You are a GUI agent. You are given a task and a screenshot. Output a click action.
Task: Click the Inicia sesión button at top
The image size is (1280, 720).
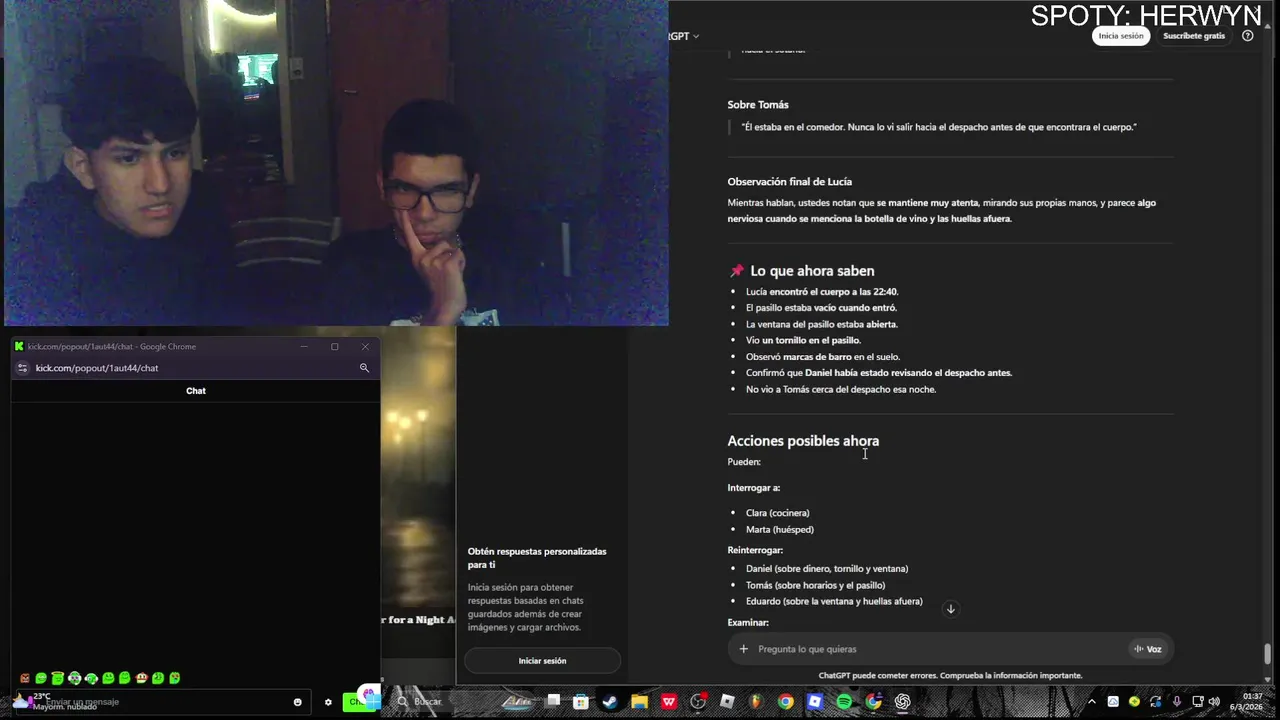click(1121, 36)
